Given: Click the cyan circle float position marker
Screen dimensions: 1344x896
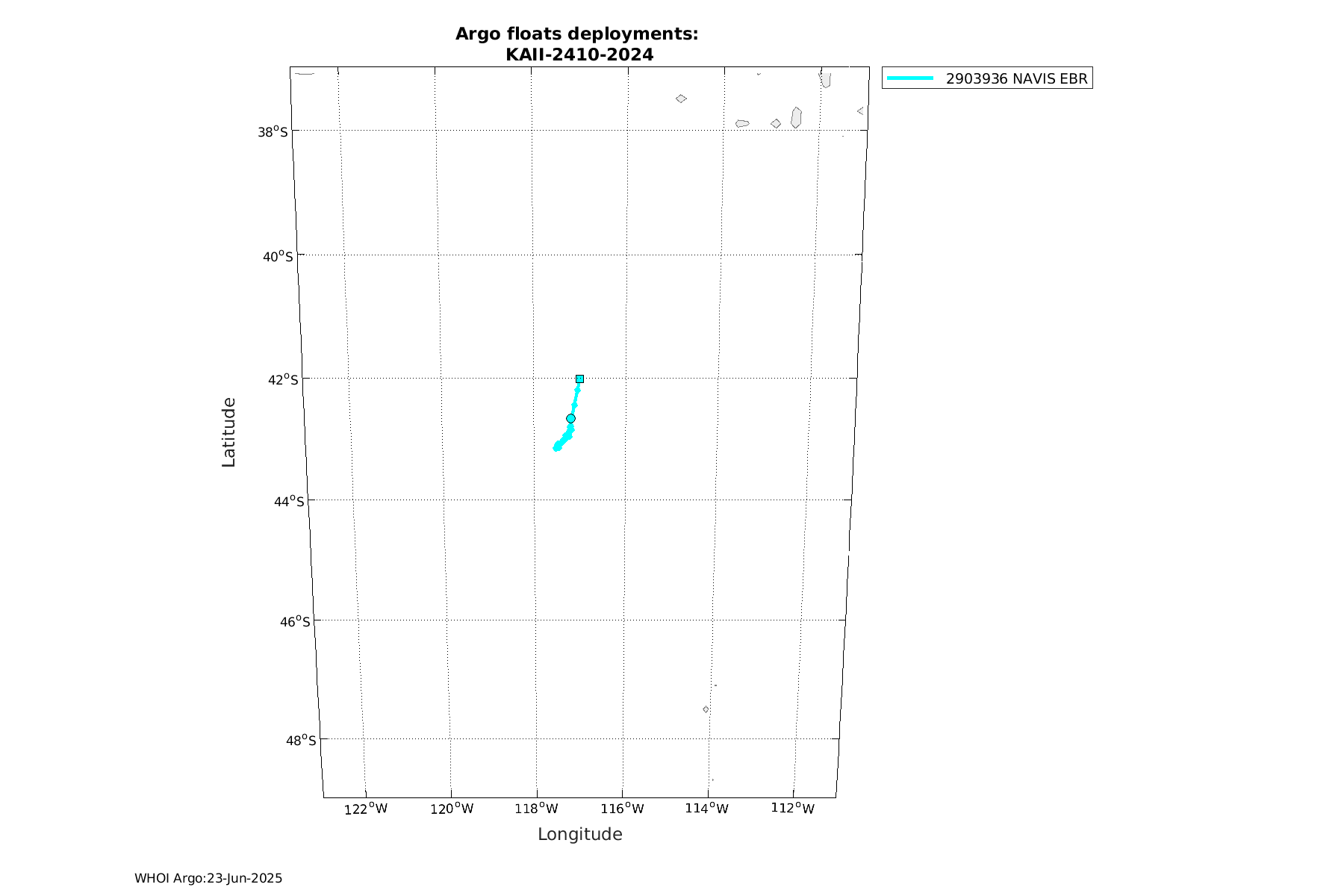Looking at the screenshot, I should pos(570,418).
